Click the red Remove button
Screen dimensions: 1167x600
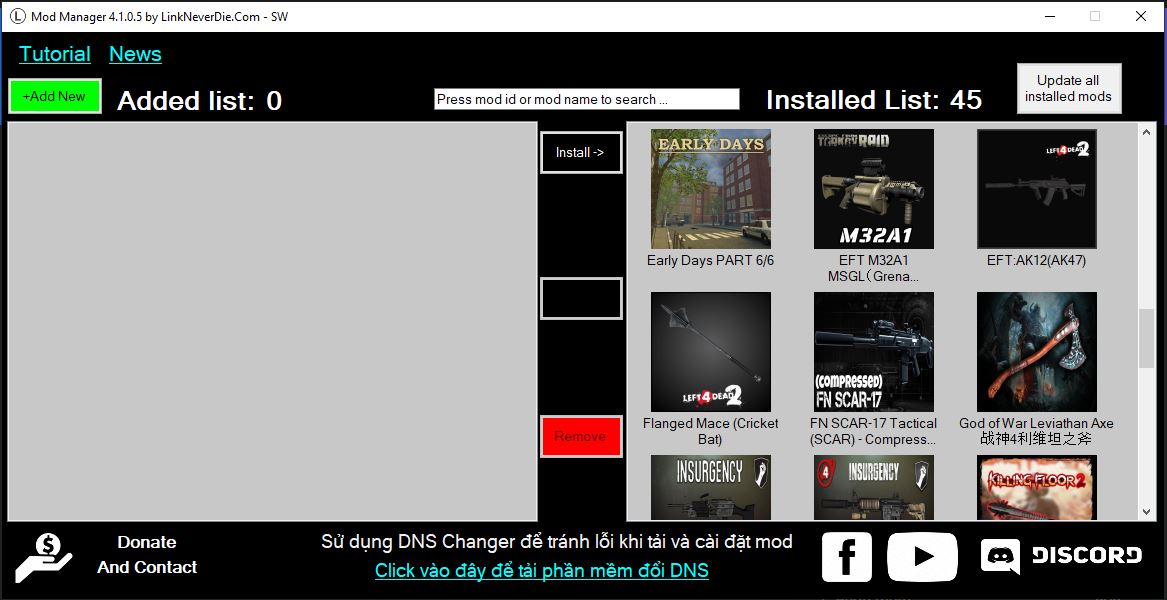click(581, 436)
